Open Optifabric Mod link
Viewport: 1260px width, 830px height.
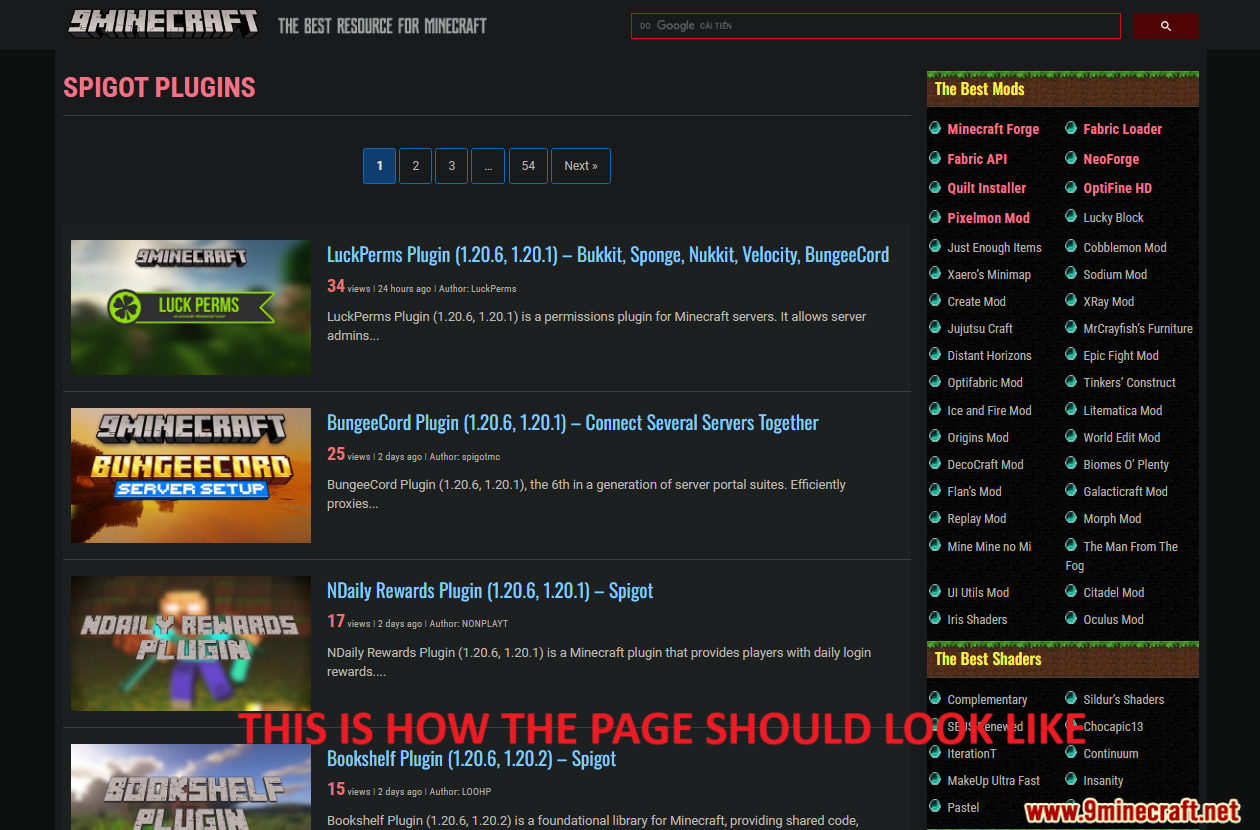tap(985, 383)
